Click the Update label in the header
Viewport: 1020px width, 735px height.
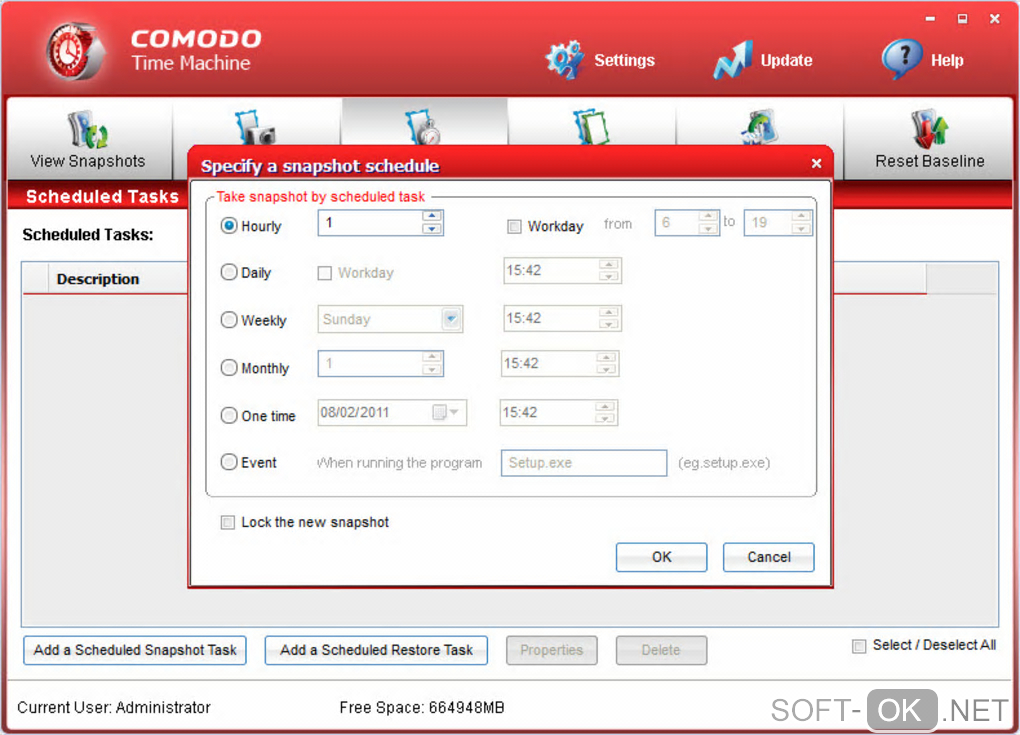[x=786, y=60]
